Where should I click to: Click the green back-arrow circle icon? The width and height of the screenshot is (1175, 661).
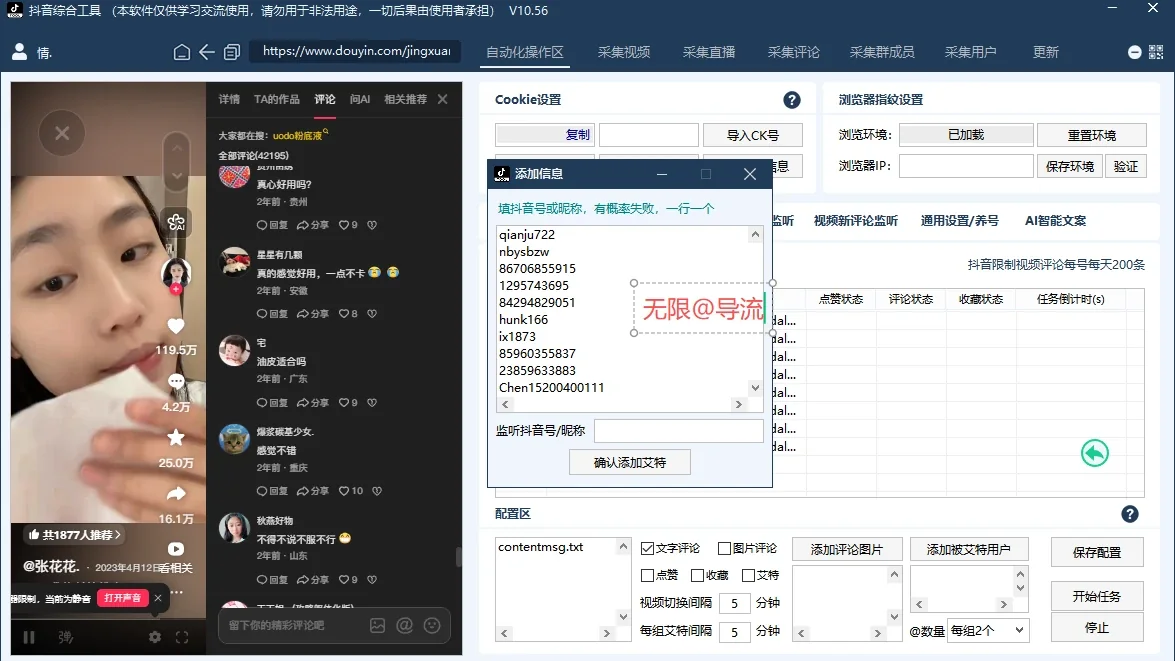[1095, 453]
